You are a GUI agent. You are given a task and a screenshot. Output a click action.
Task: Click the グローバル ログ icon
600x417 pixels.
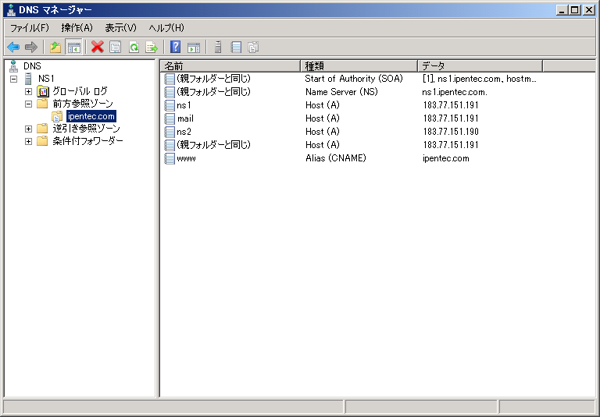point(43,91)
